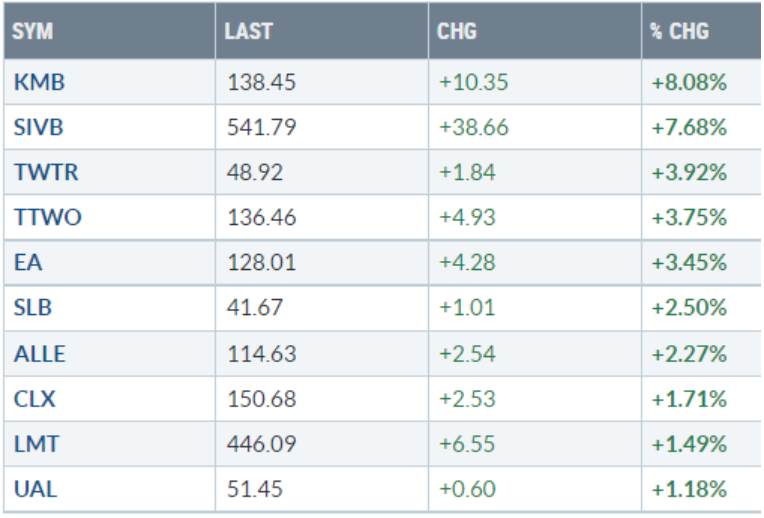
Task: Sort by the % CHG header
Action: [x=680, y=31]
